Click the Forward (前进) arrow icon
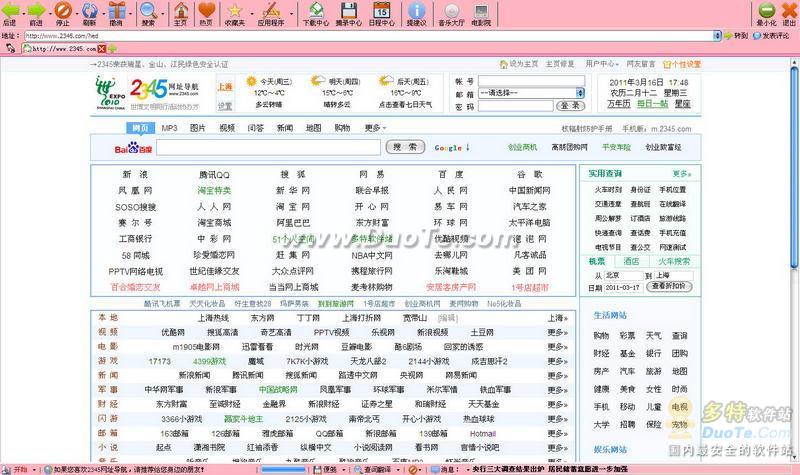Image resolution: width=800 pixels, height=475 pixels. pos(36,10)
